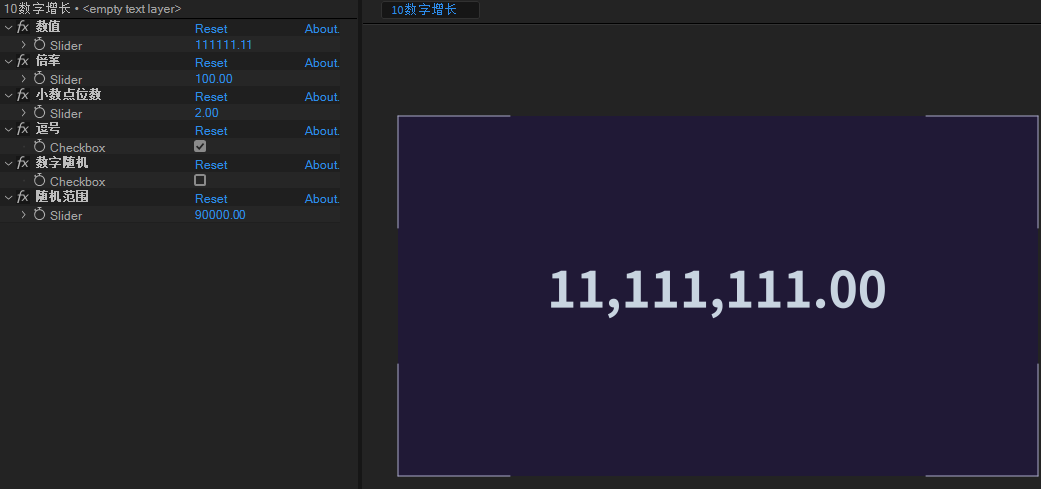
Task: Collapse the 随机范围 effect group
Action: (x=8, y=198)
